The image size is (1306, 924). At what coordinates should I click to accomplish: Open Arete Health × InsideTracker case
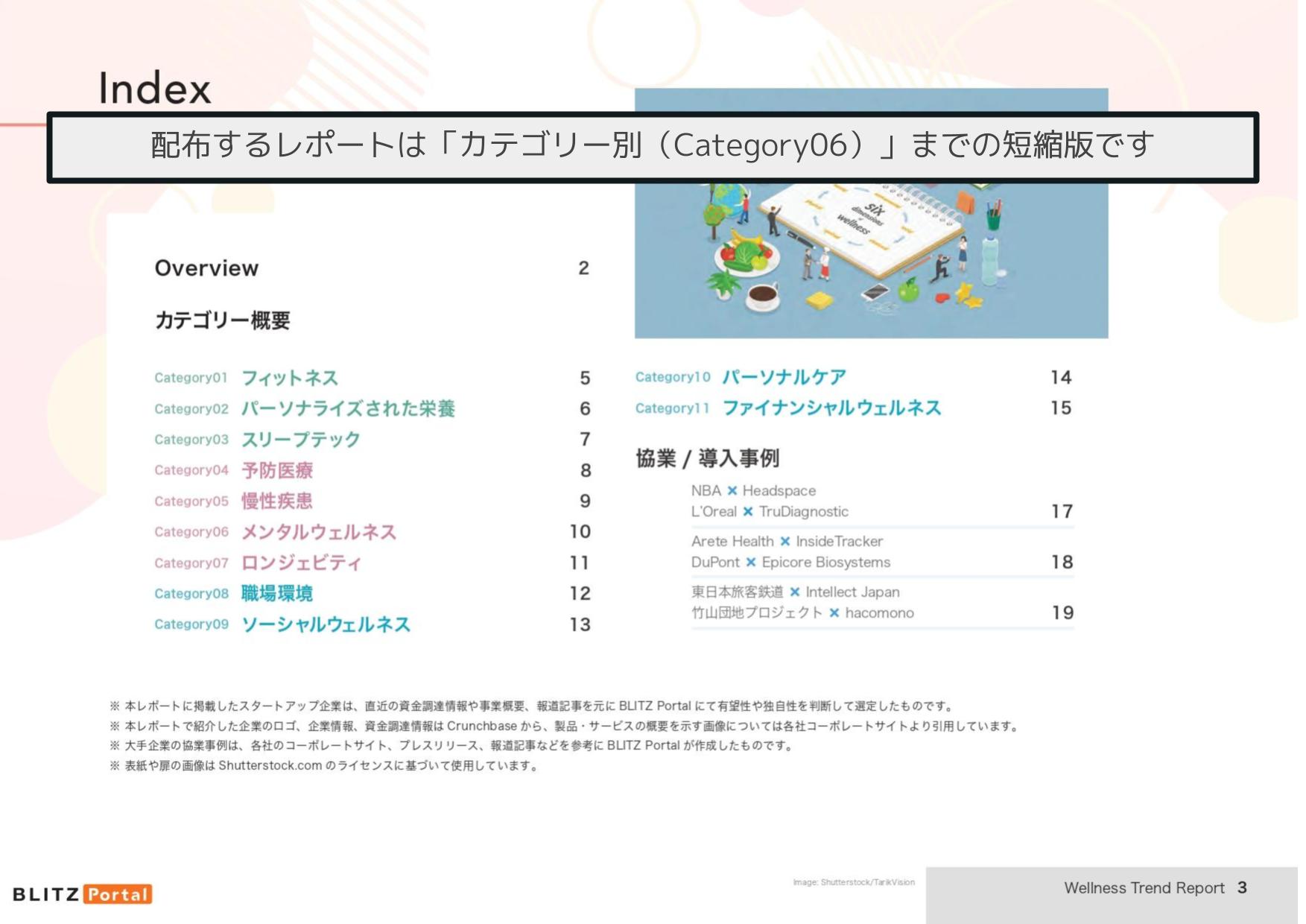point(787,542)
